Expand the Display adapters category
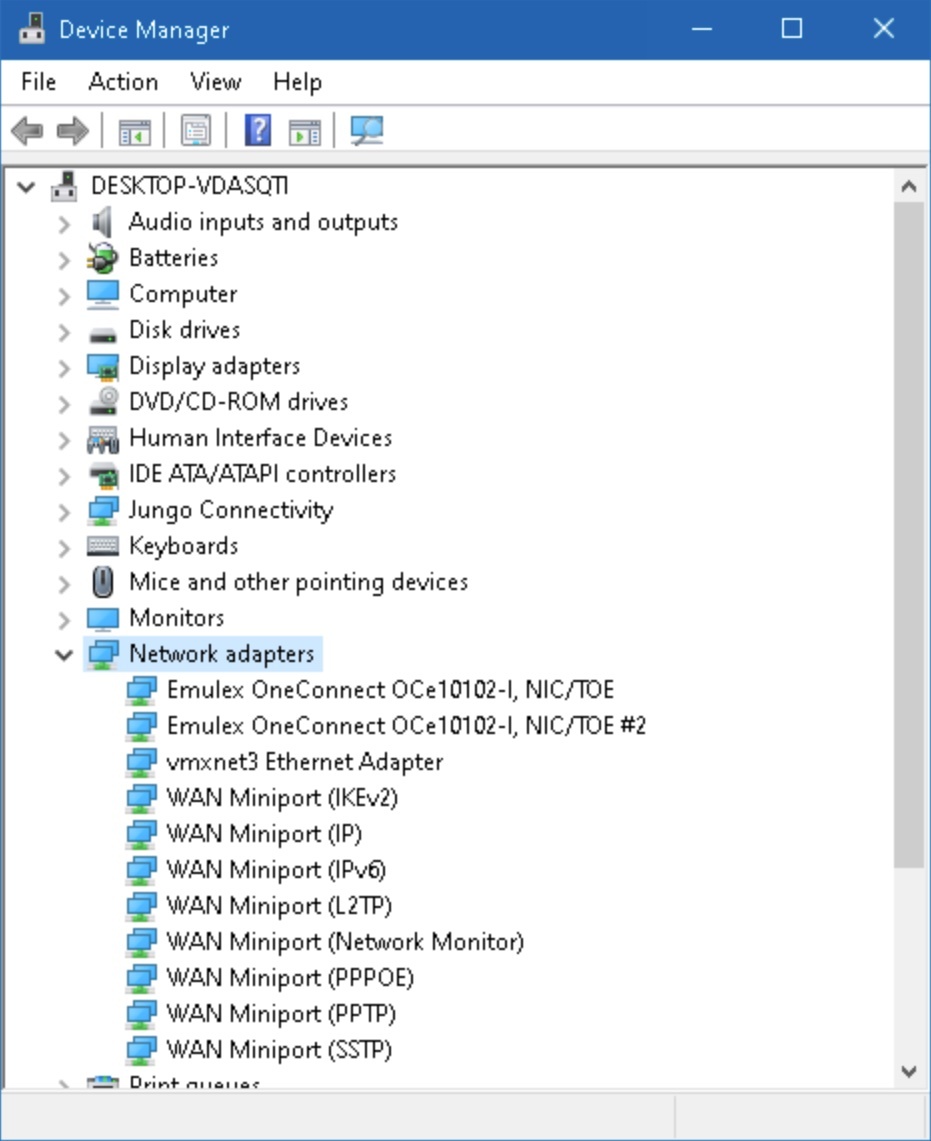Viewport: 931px width, 1141px height. coord(64,367)
